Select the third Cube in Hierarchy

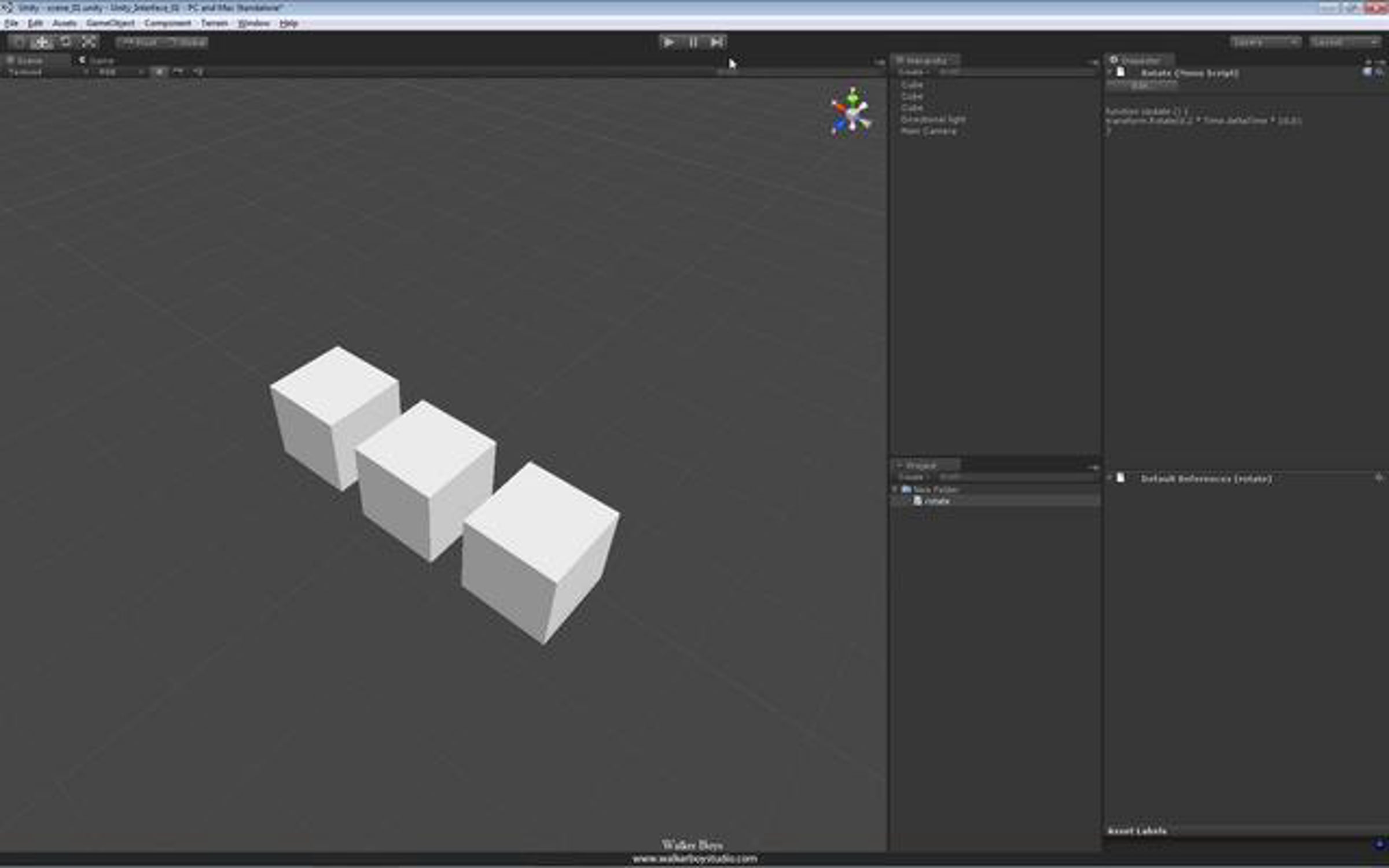tap(994, 108)
